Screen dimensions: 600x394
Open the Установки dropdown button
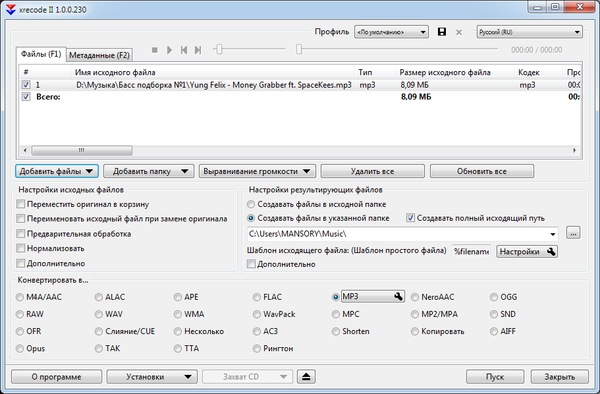tap(152, 377)
